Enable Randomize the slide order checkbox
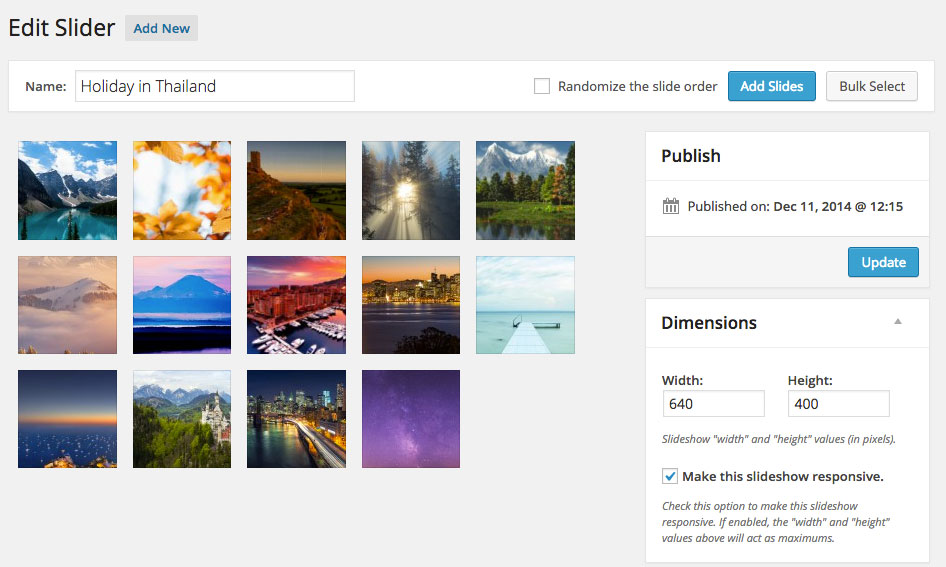 click(542, 86)
